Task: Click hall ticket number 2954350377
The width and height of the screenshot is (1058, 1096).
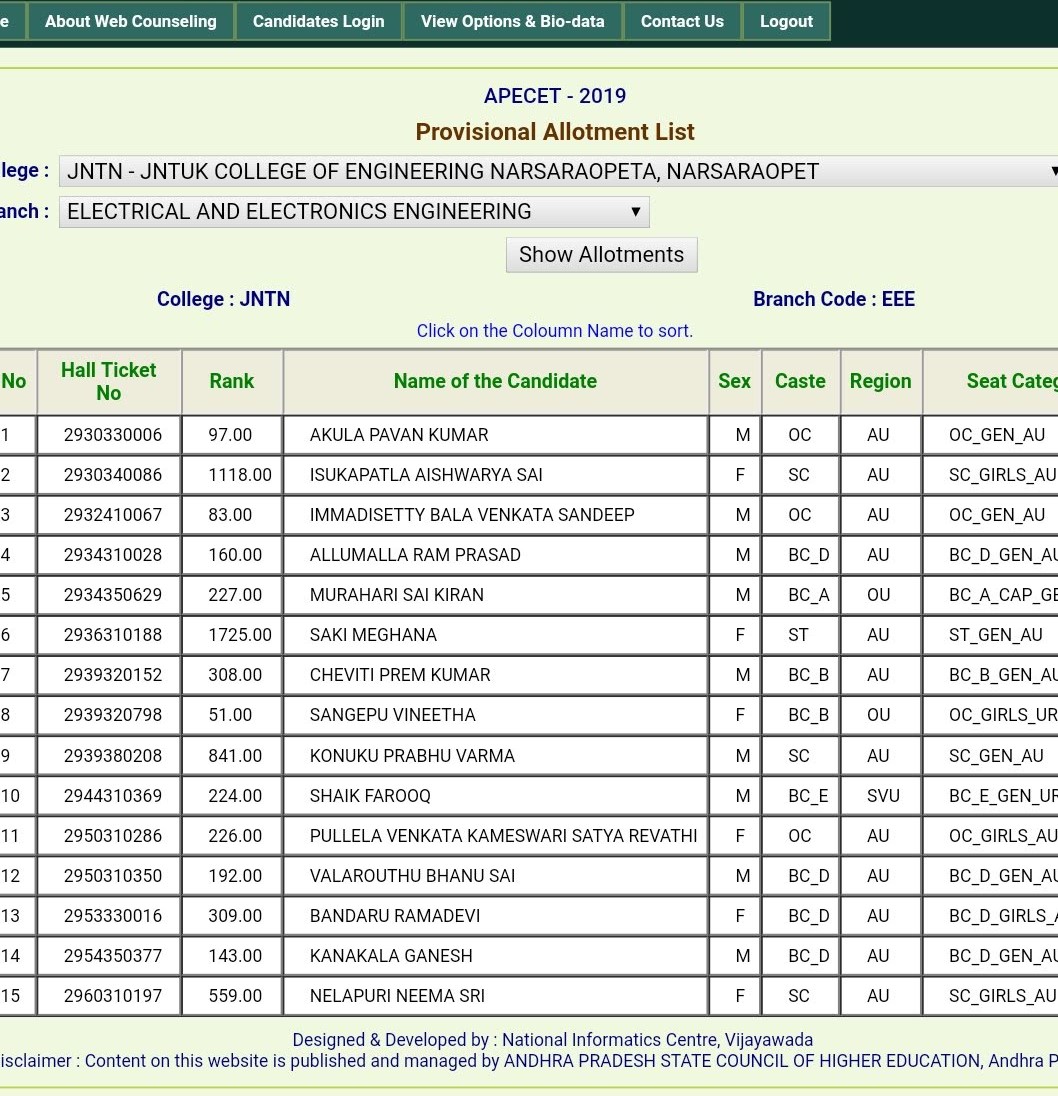Action: [x=113, y=956]
